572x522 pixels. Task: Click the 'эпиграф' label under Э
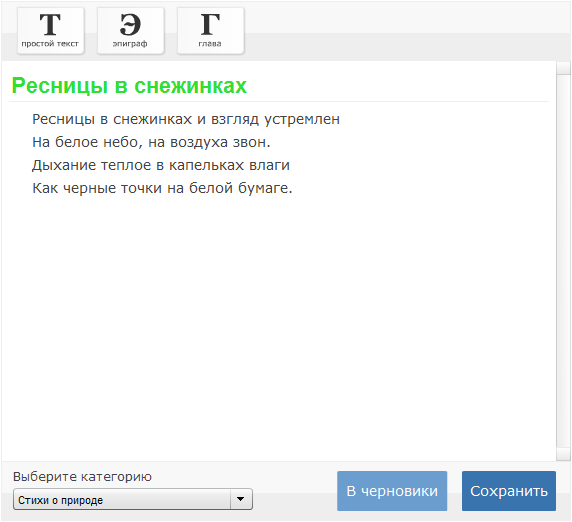(130, 43)
